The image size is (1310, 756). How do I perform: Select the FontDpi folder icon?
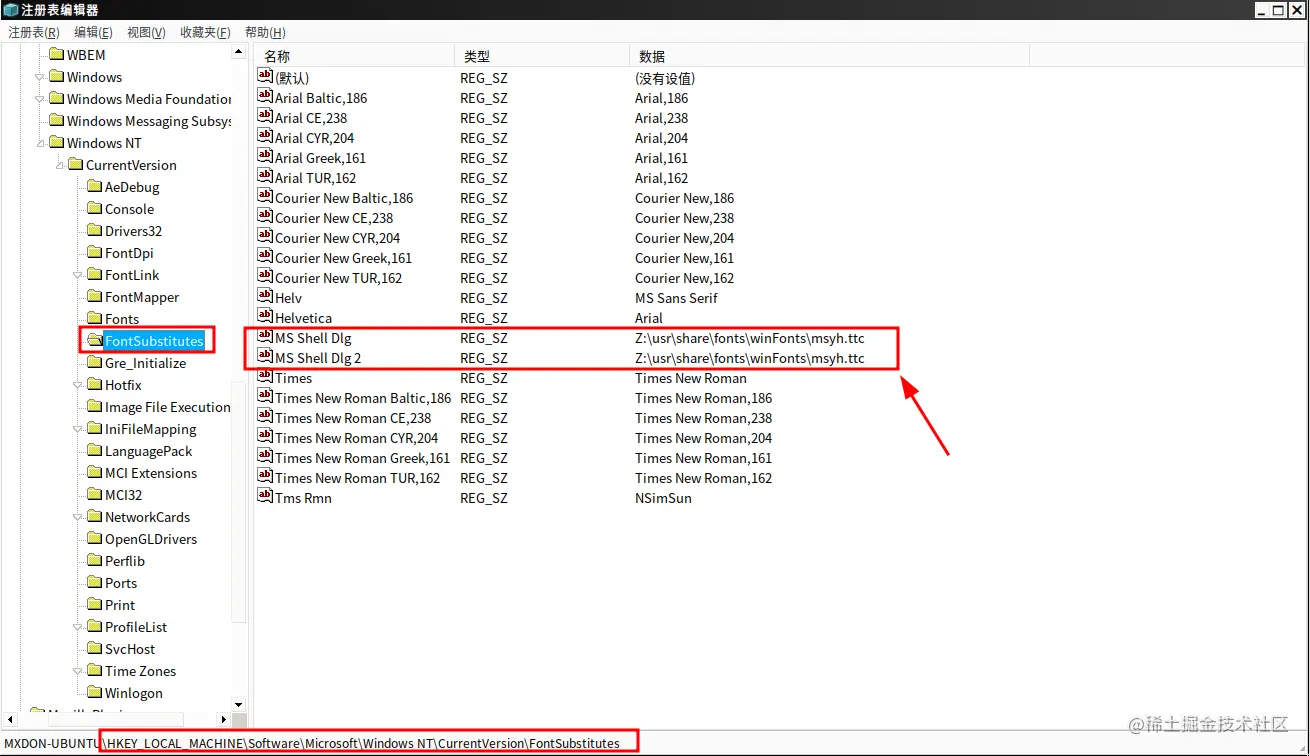pyautogui.click(x=95, y=253)
